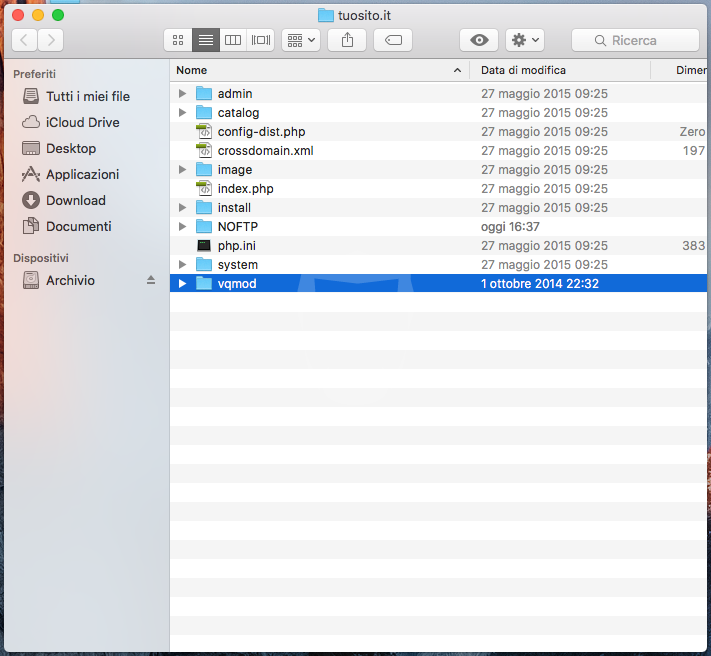711x656 pixels.
Task: Select the index.php file name
Action: point(246,189)
